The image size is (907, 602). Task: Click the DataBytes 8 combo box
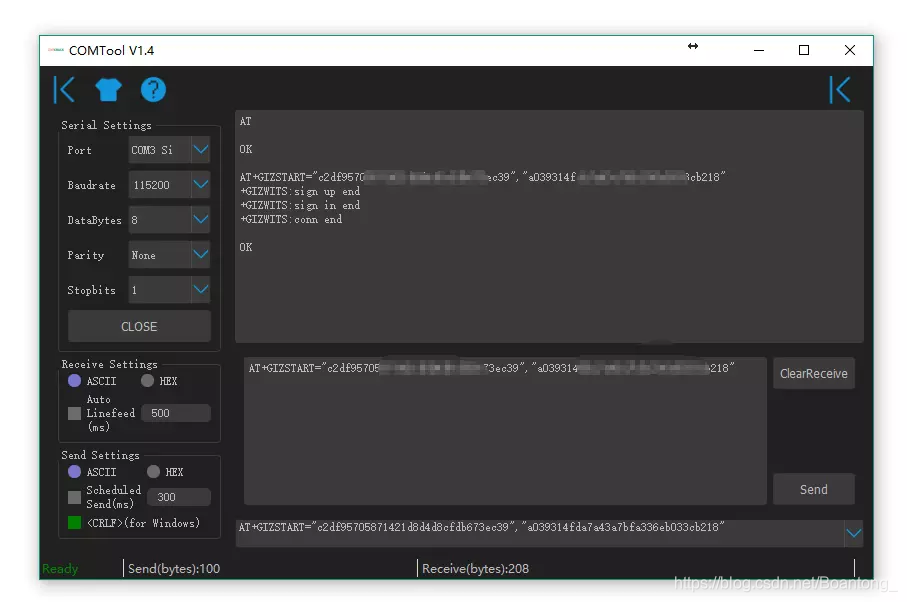coord(169,220)
